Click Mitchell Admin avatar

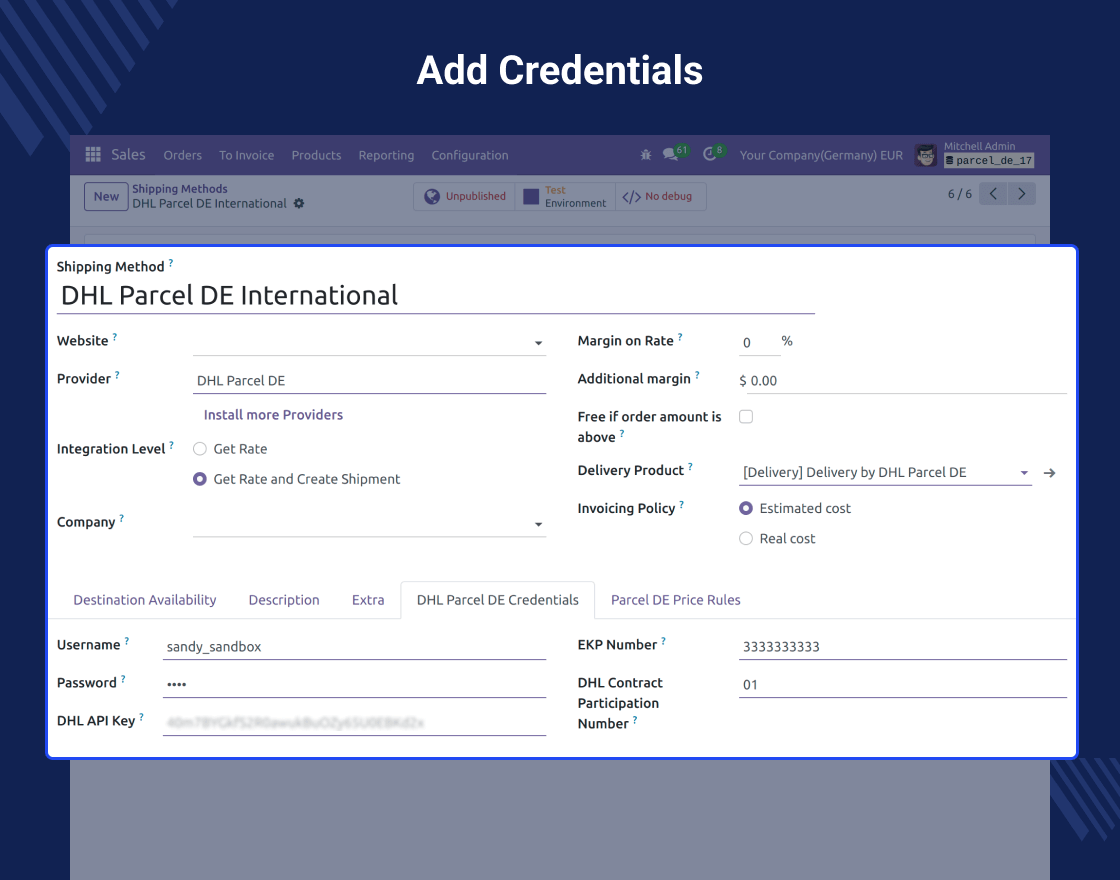[926, 155]
